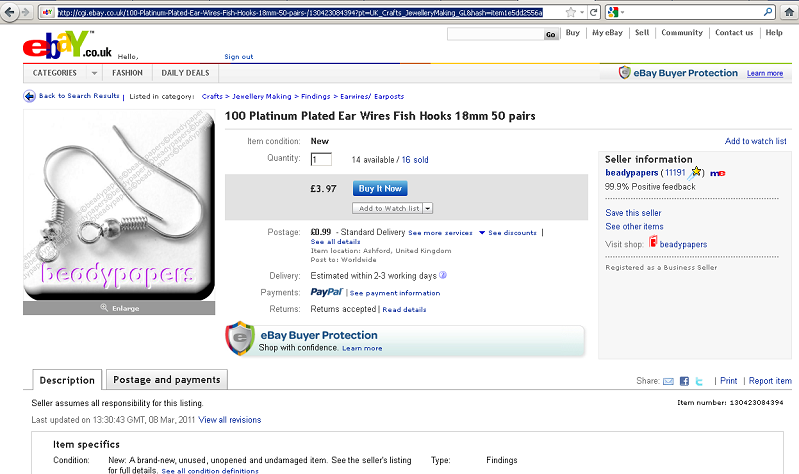Open the browser home page icon
The image size is (799, 474).
point(787,12)
